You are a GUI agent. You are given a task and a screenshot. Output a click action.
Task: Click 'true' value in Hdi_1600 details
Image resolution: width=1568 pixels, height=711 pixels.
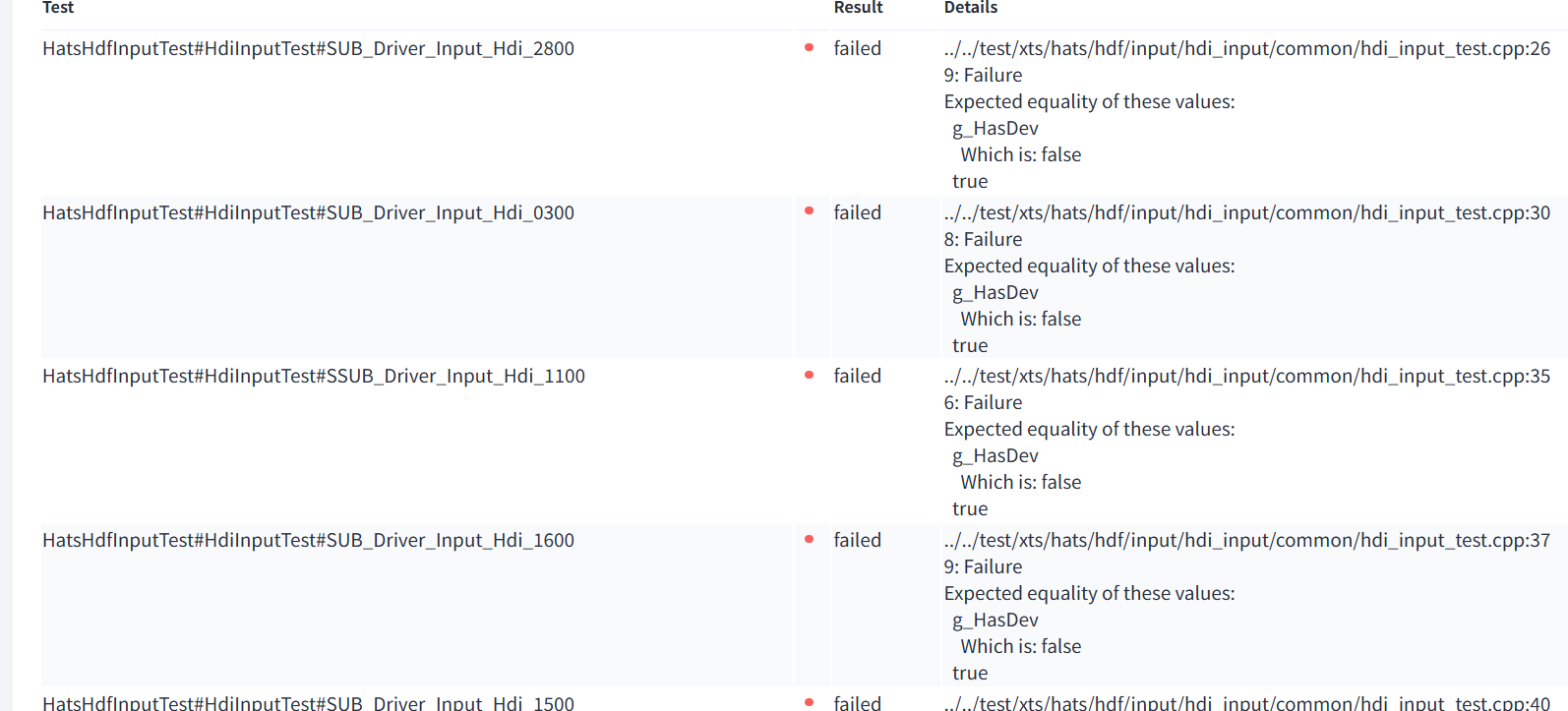coord(970,673)
